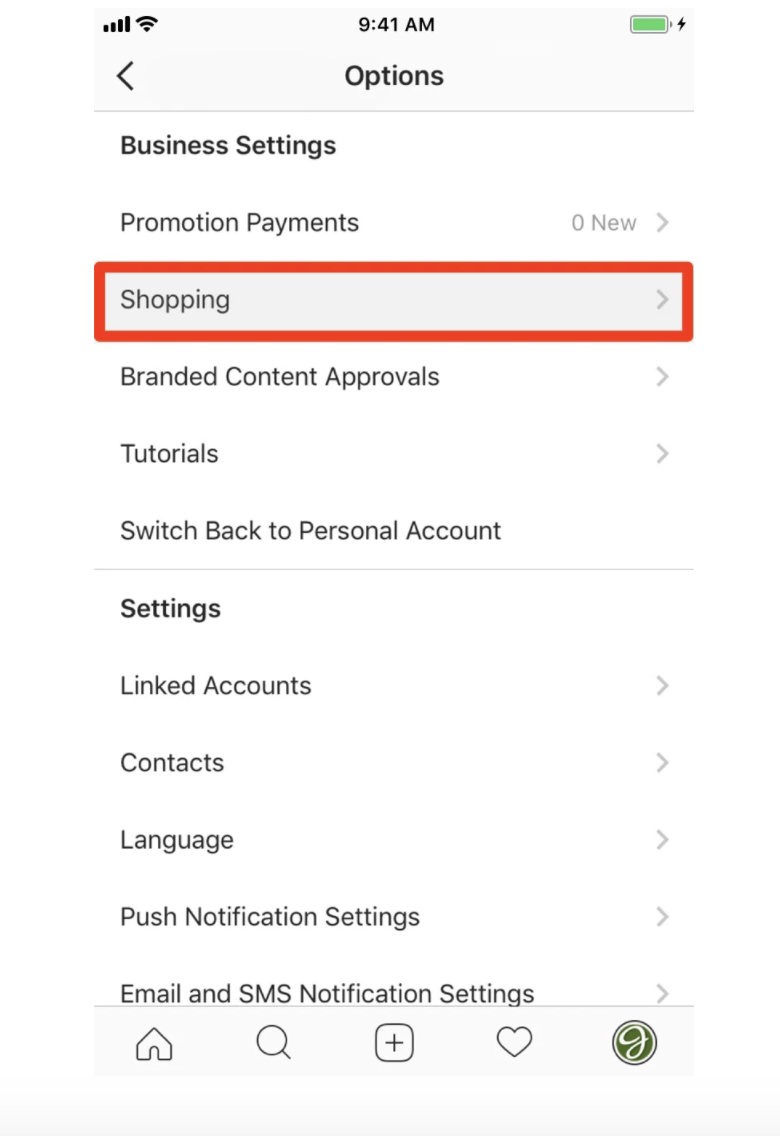Open the Home feed tab icon
780x1136 pixels.
(x=154, y=1043)
